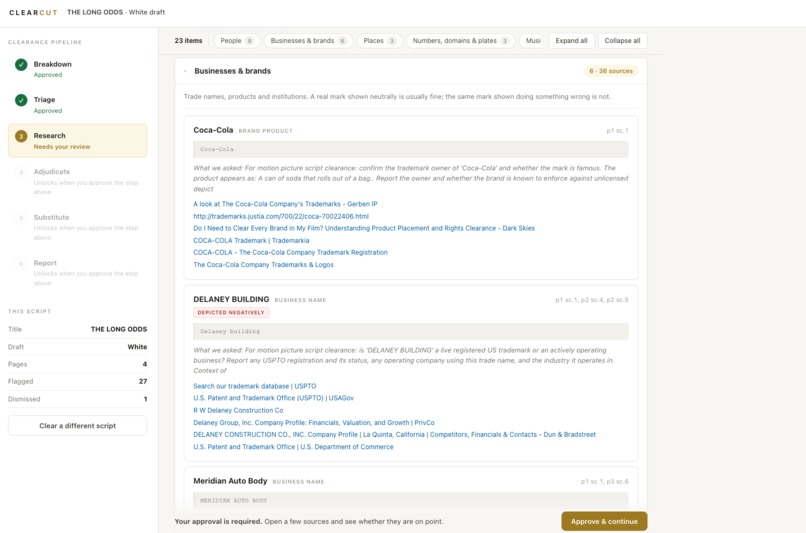Click the Dismissed count 1
The image size is (806, 533).
point(145,399)
